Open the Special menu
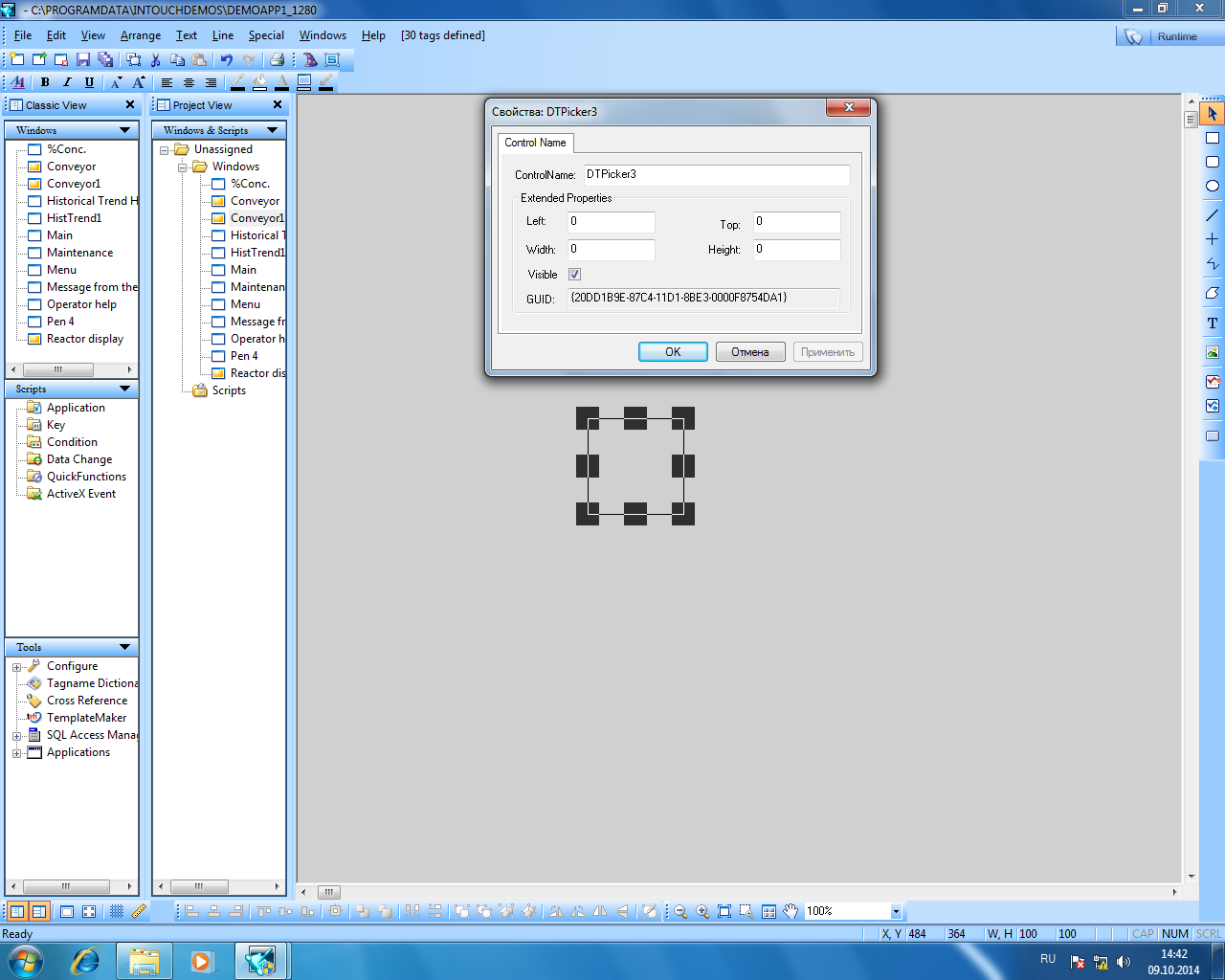 [x=266, y=35]
